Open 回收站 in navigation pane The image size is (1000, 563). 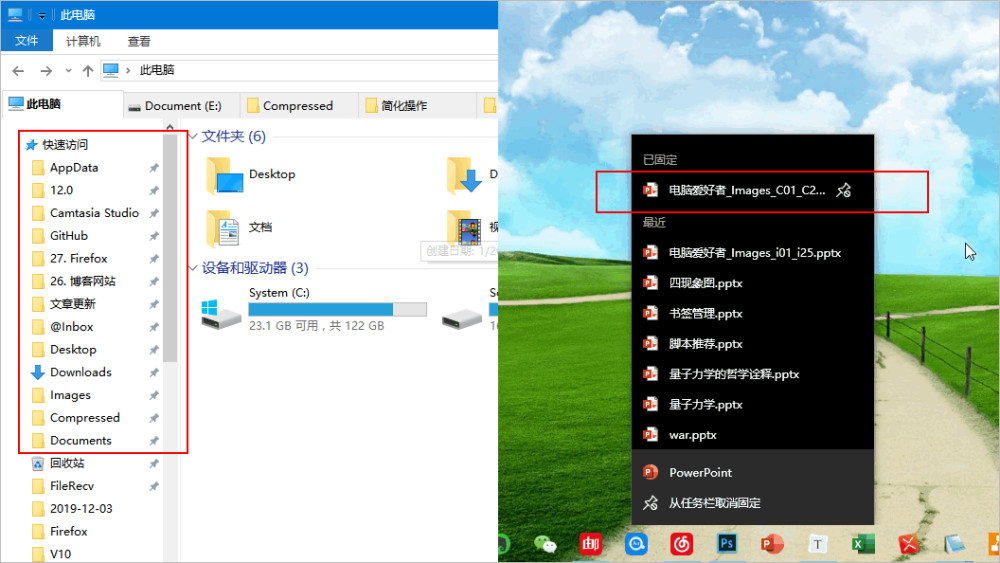[67, 464]
